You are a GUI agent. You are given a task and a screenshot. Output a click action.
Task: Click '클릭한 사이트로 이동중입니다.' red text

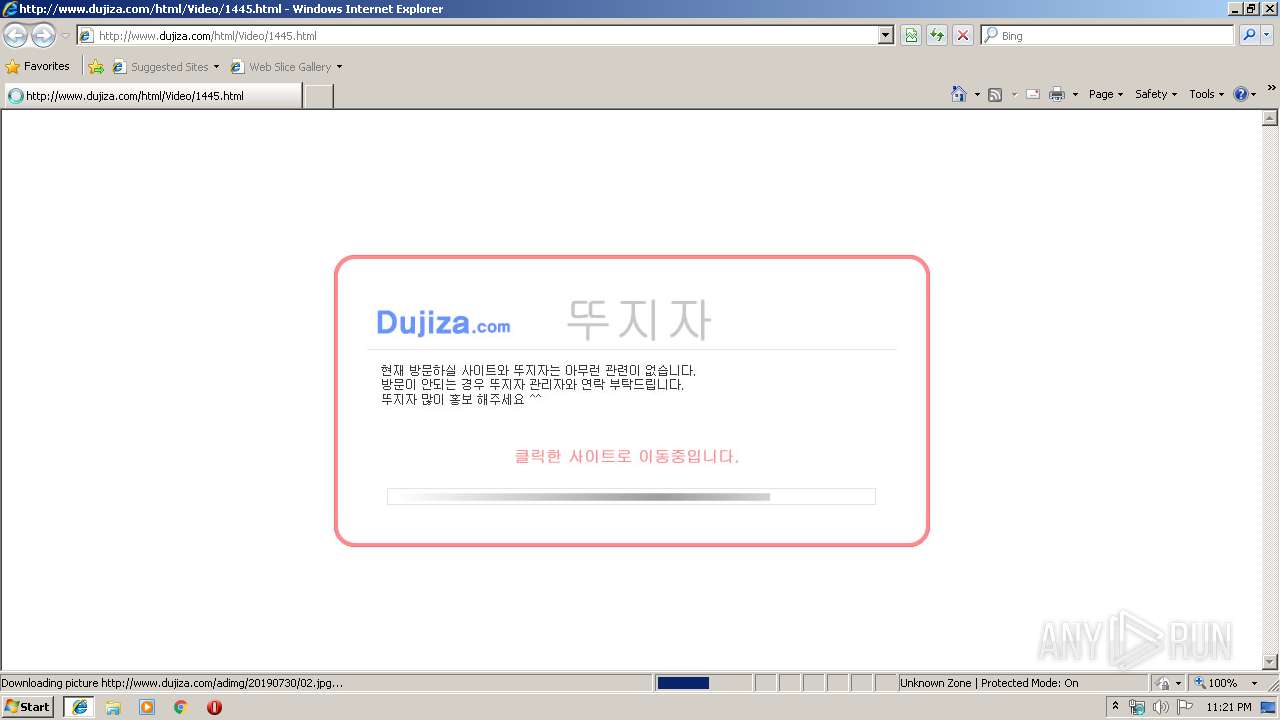(x=627, y=457)
